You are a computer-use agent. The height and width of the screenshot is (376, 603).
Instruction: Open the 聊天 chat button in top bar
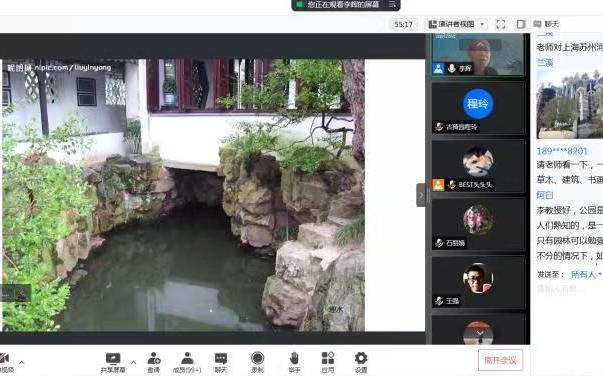point(546,24)
